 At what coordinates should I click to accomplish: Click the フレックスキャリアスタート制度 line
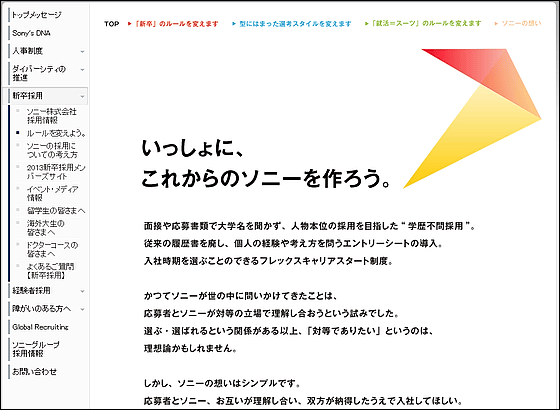coord(269,261)
